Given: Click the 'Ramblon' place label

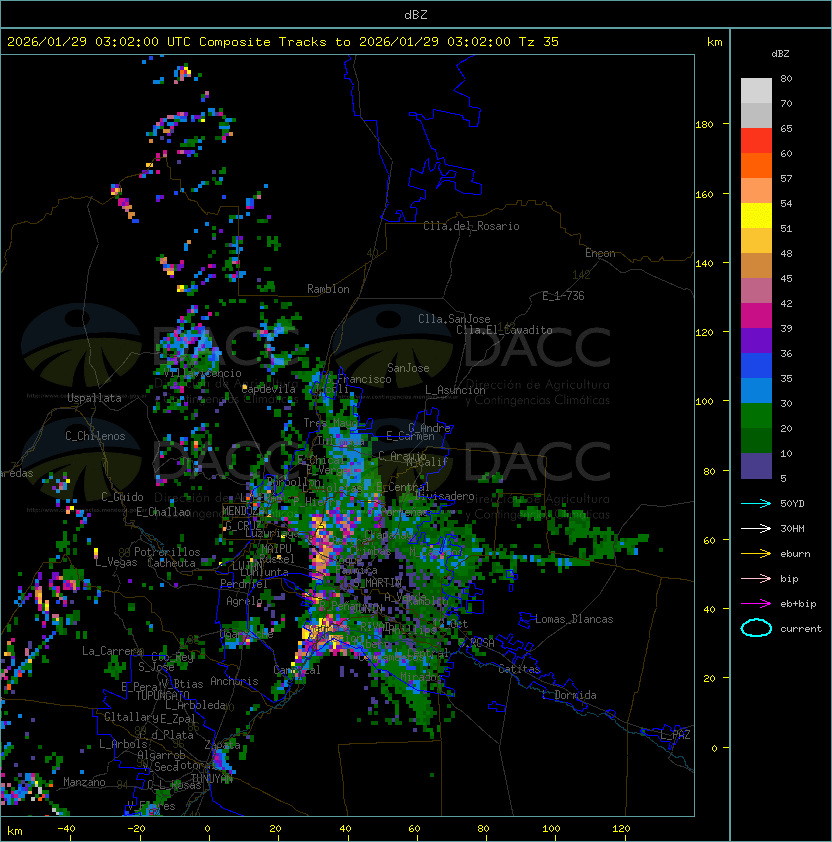Looking at the screenshot, I should (328, 289).
